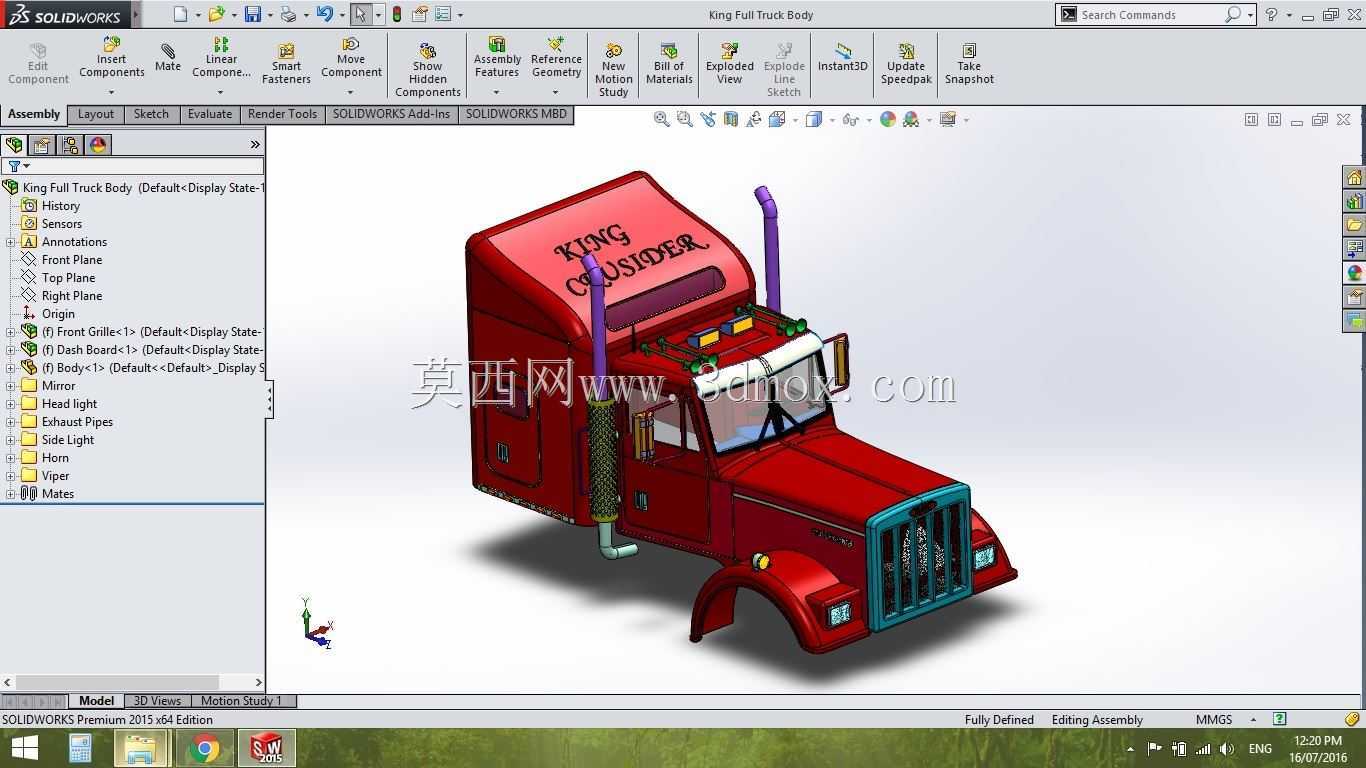This screenshot has height=768, width=1366.
Task: Expand the Front Grille<1> component
Action: tap(10, 332)
